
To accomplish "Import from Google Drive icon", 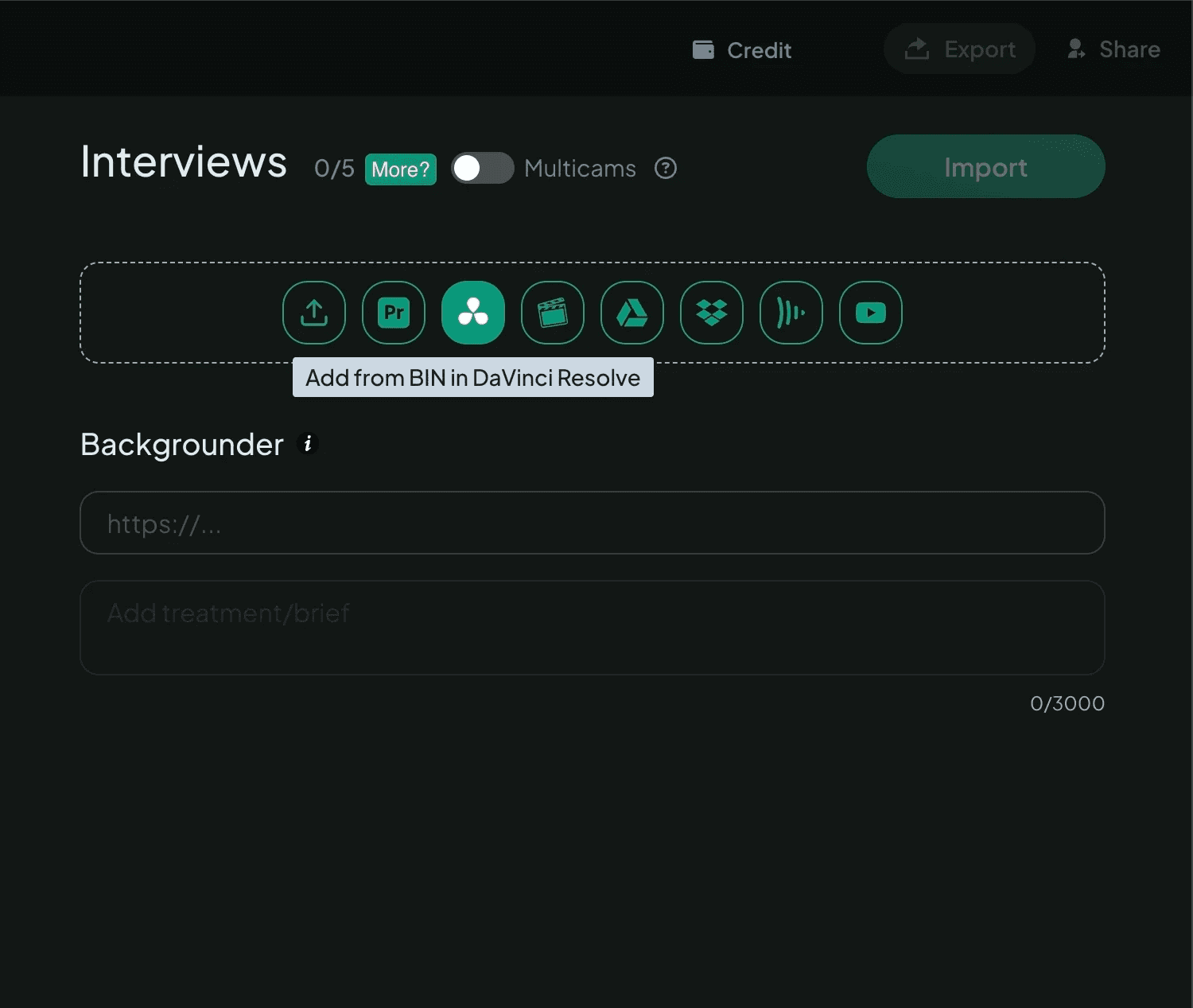I will pyautogui.click(x=632, y=313).
